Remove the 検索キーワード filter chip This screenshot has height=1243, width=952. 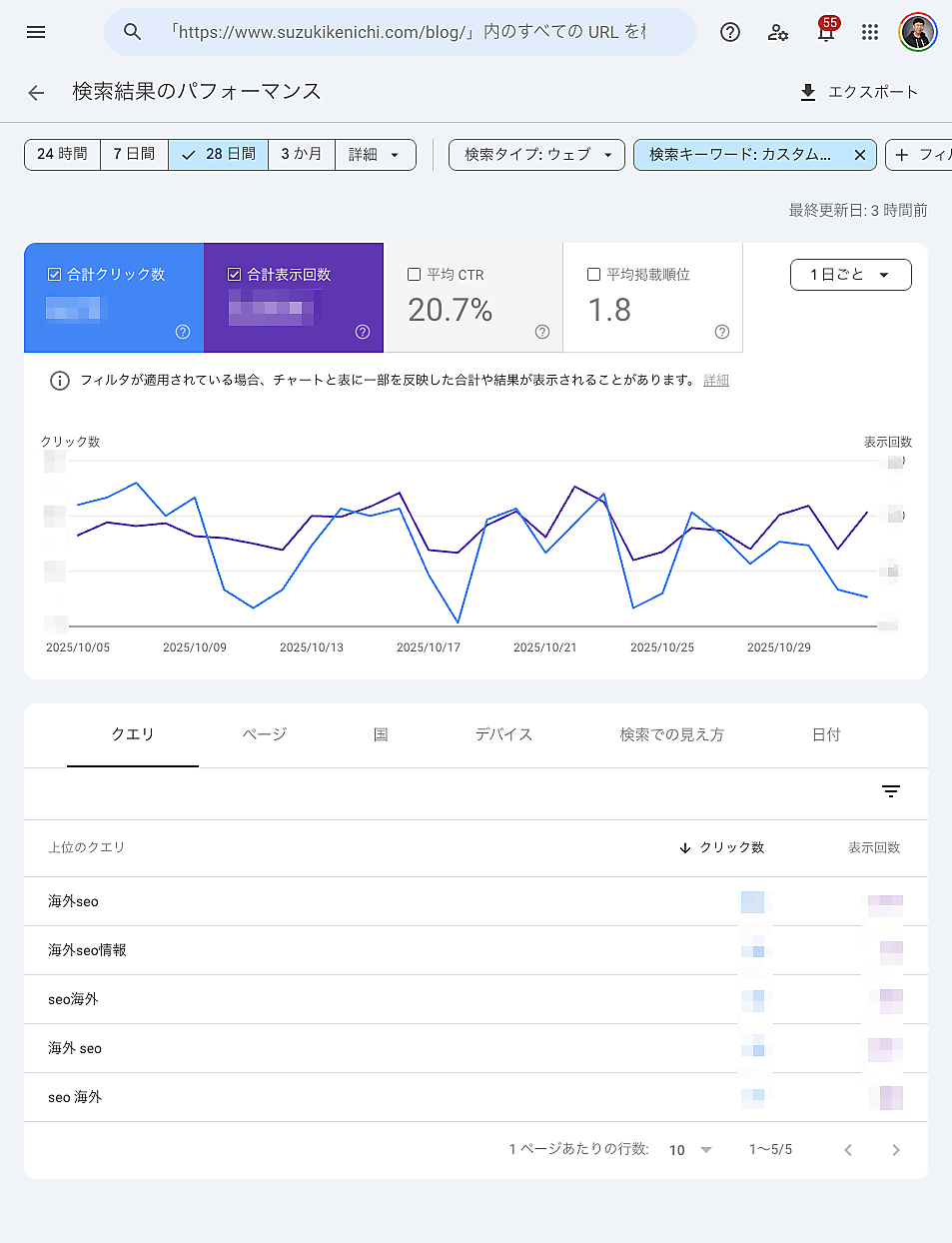pos(859,155)
